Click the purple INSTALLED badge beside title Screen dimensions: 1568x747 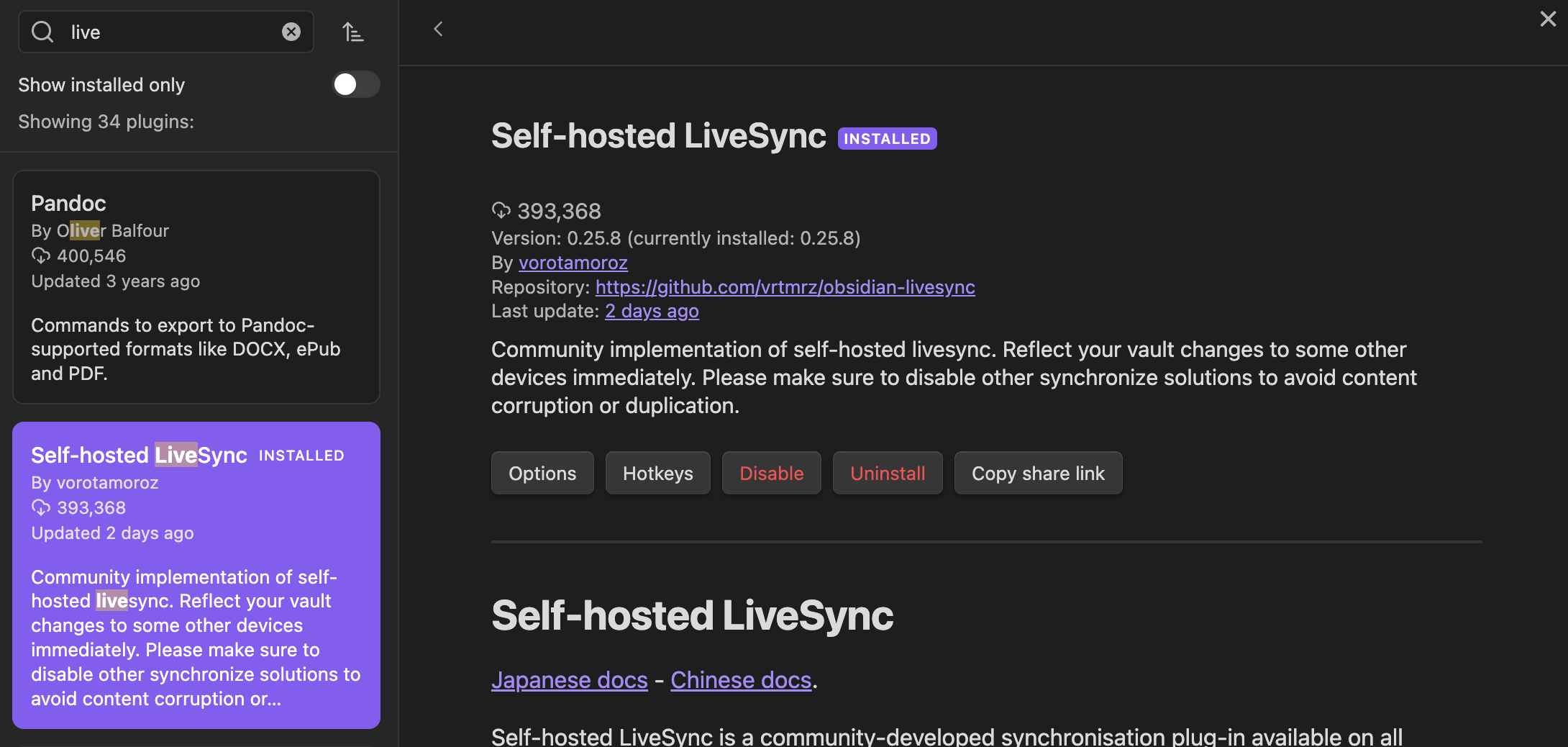887,138
